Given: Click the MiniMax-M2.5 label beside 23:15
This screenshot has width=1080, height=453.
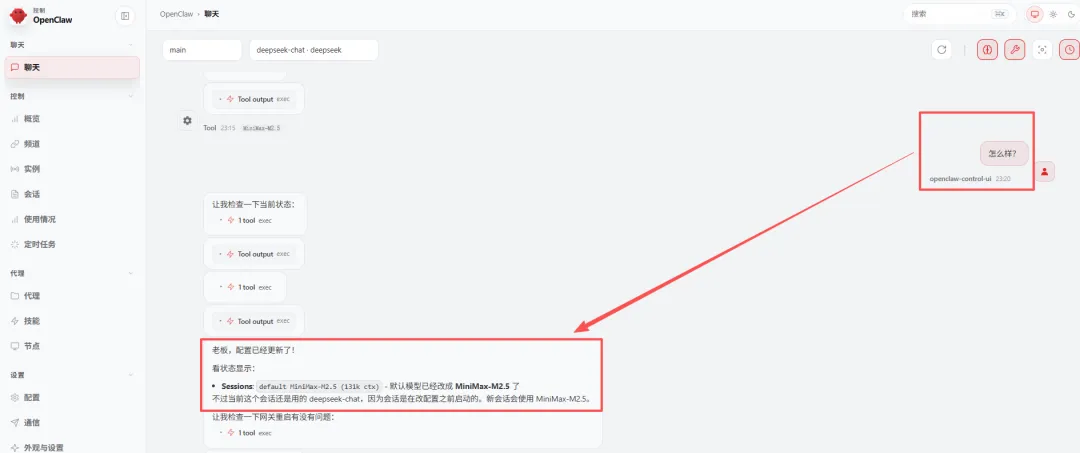Looking at the screenshot, I should [262, 128].
